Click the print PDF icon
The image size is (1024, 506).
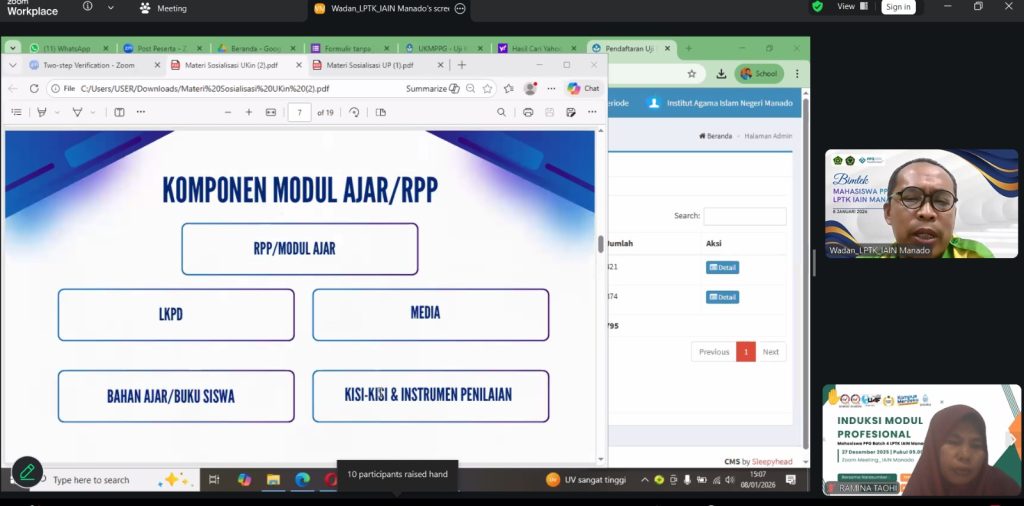coord(528,112)
